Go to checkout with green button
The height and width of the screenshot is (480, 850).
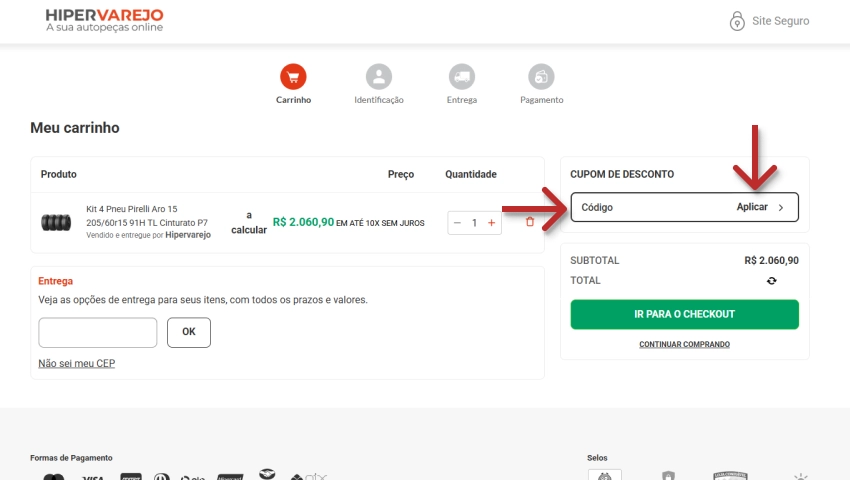click(x=685, y=314)
